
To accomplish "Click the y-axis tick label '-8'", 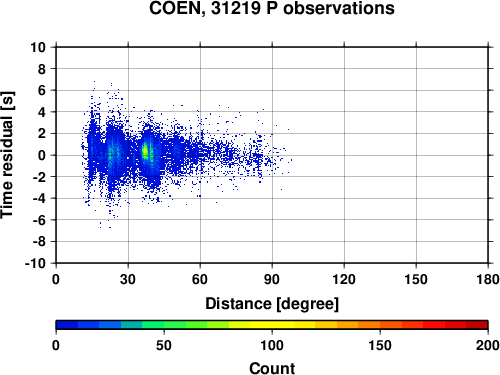I will pyautogui.click(x=39, y=242).
